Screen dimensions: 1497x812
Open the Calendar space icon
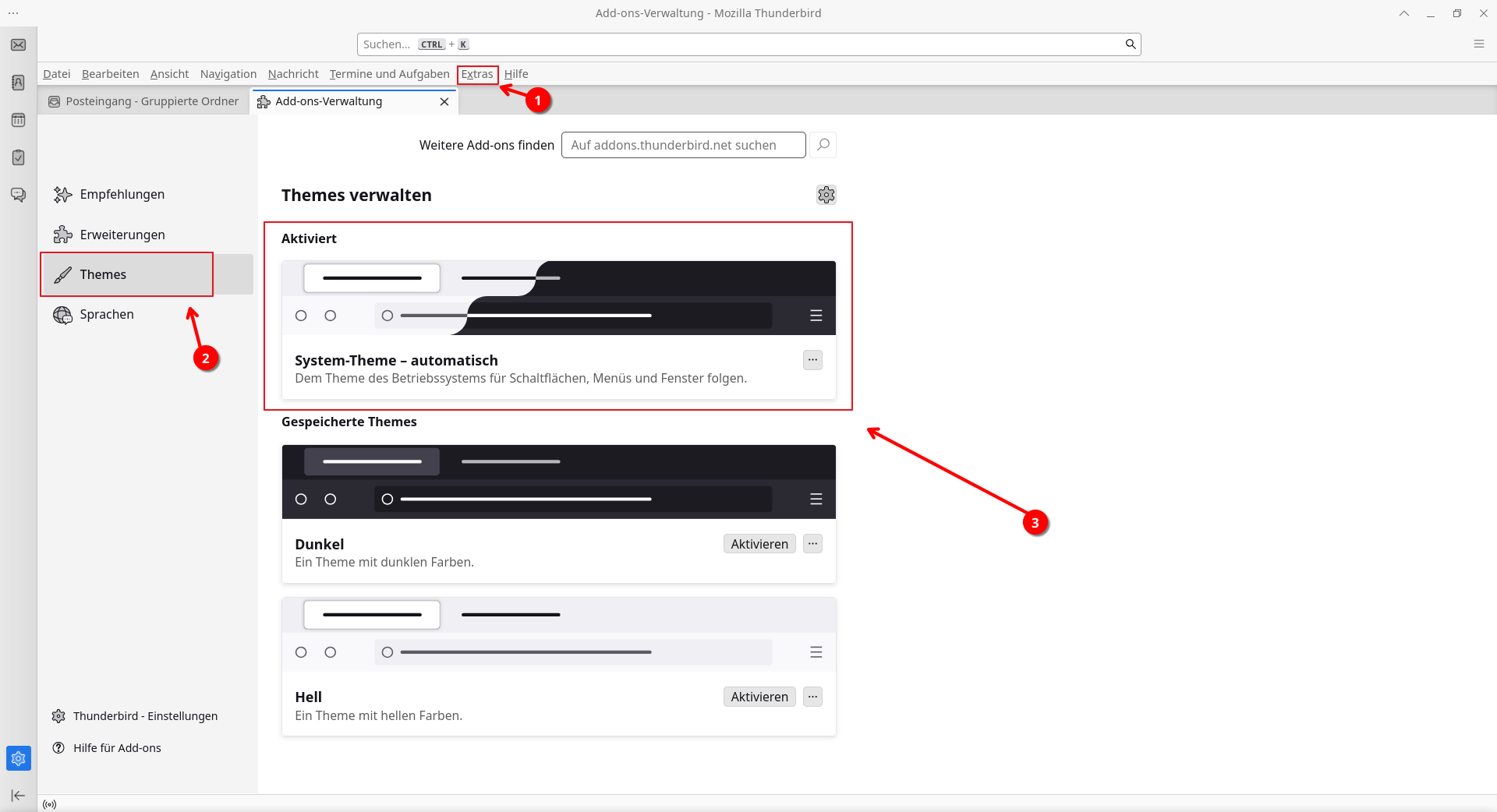(18, 120)
